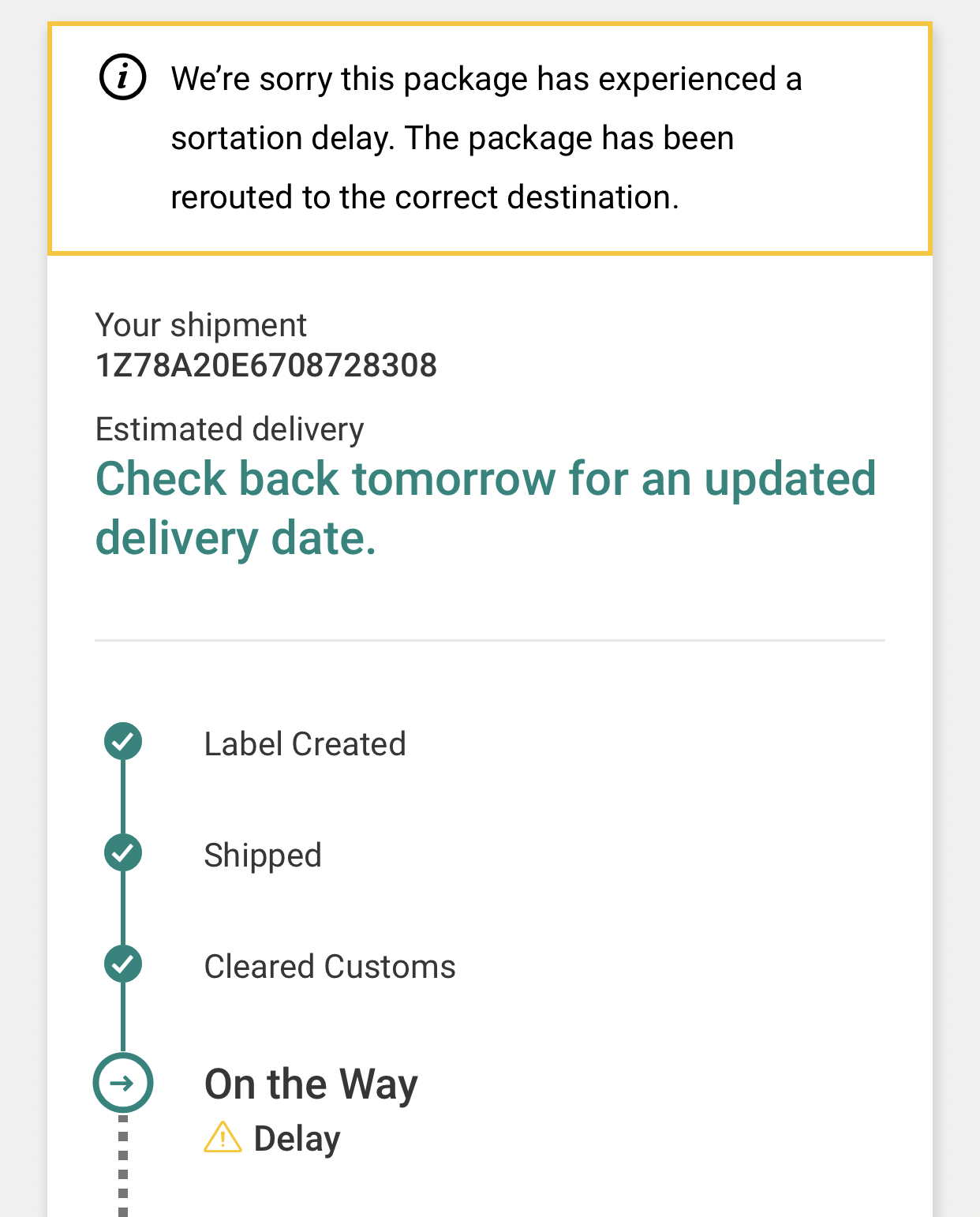Click the Your shipment label

tap(200, 325)
